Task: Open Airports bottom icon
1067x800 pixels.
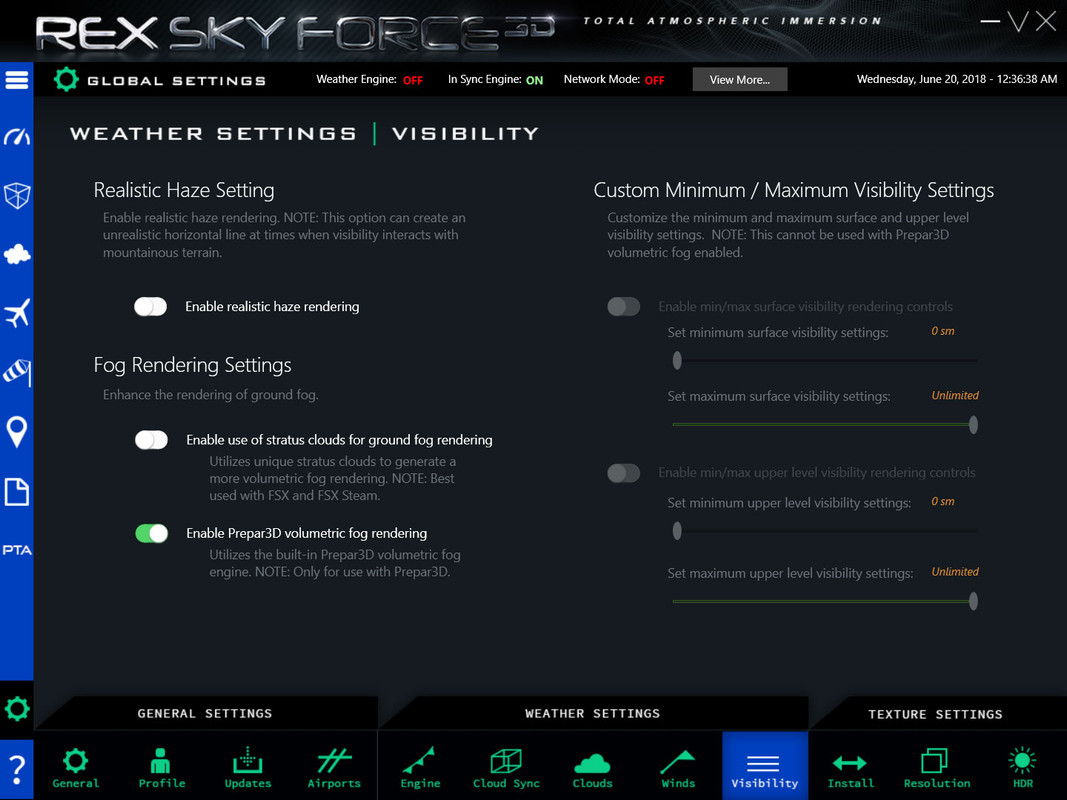Action: click(333, 769)
